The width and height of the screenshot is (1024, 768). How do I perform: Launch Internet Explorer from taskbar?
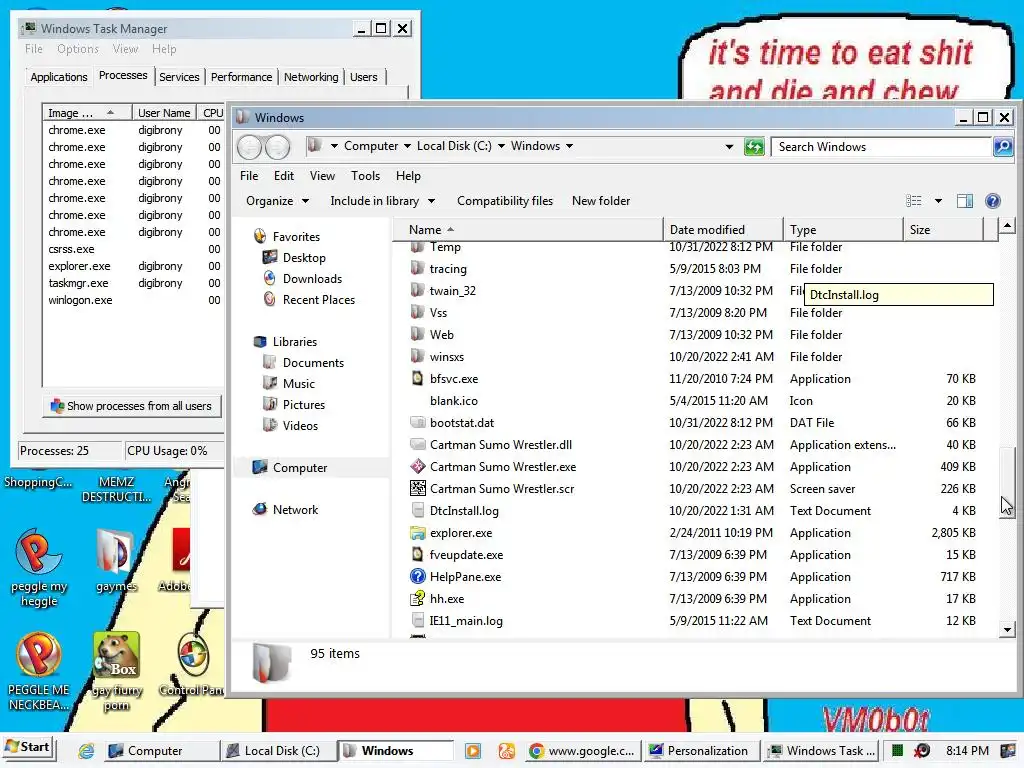click(x=86, y=751)
